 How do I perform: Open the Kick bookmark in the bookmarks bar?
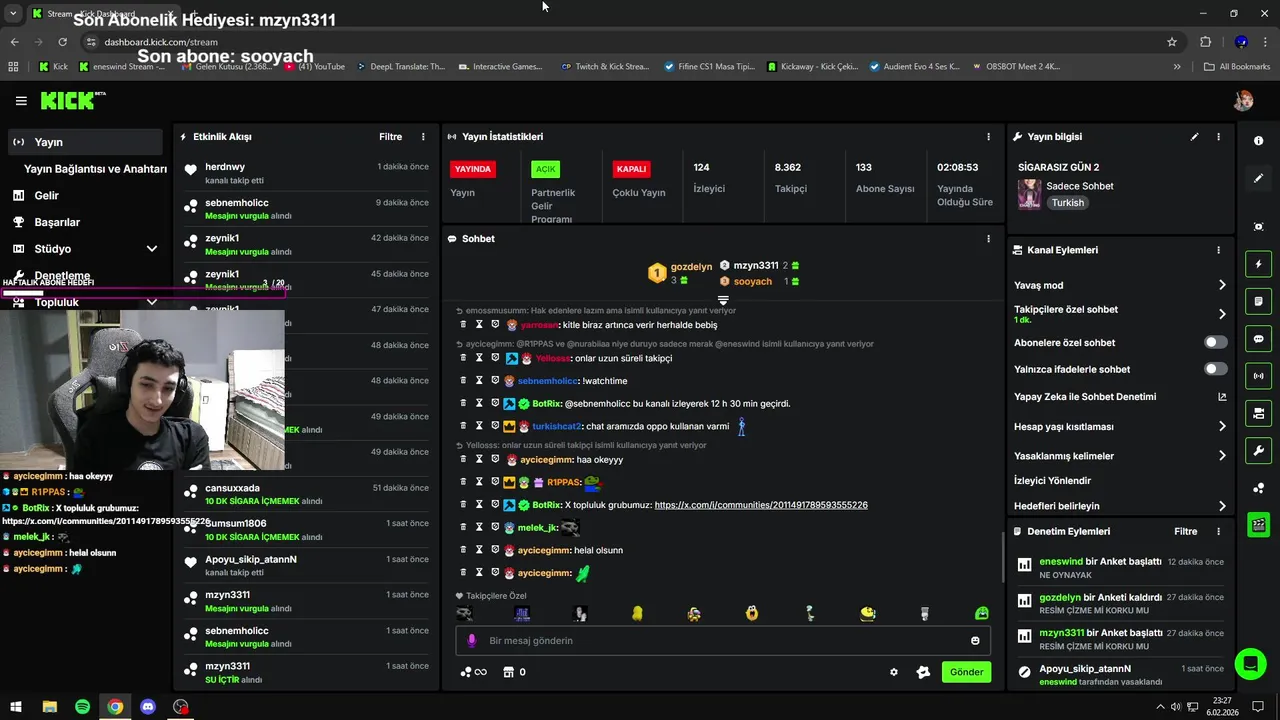tap(54, 67)
